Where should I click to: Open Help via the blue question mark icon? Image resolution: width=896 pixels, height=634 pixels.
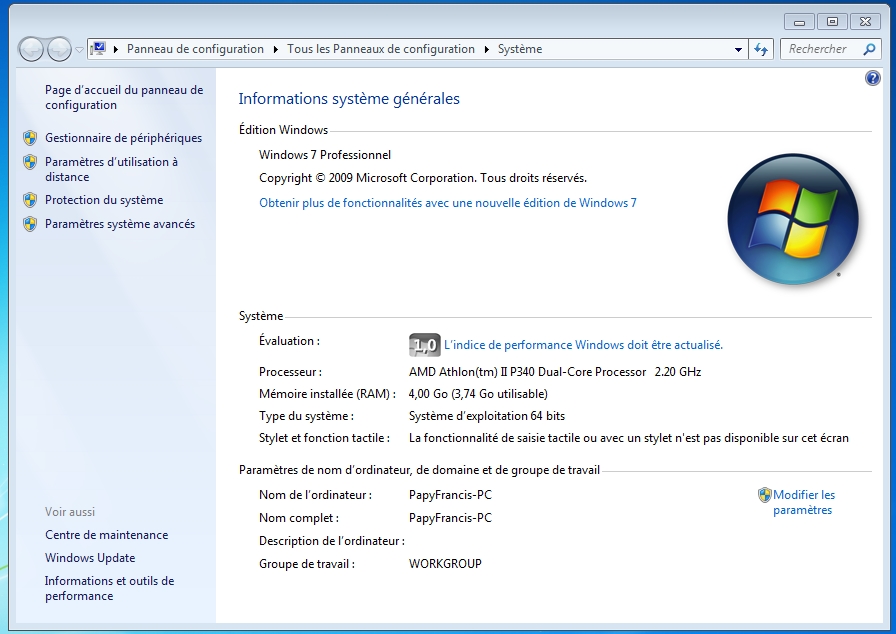click(872, 78)
